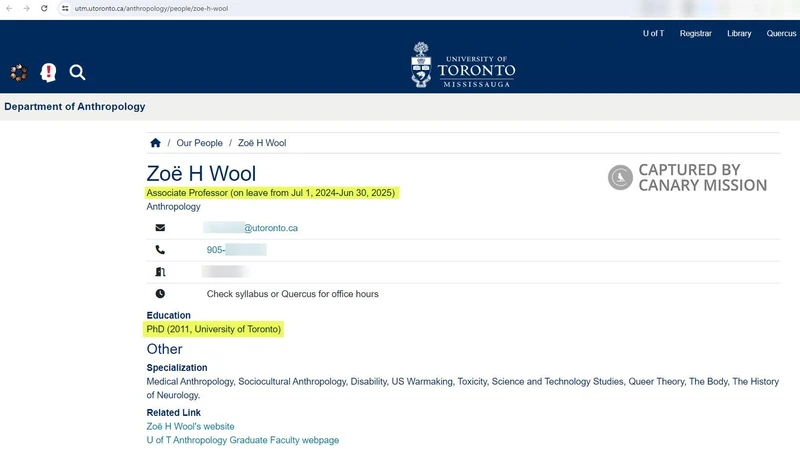Click the 905 phone number link
Image resolution: width=800 pixels, height=454 pixels.
tap(236, 249)
